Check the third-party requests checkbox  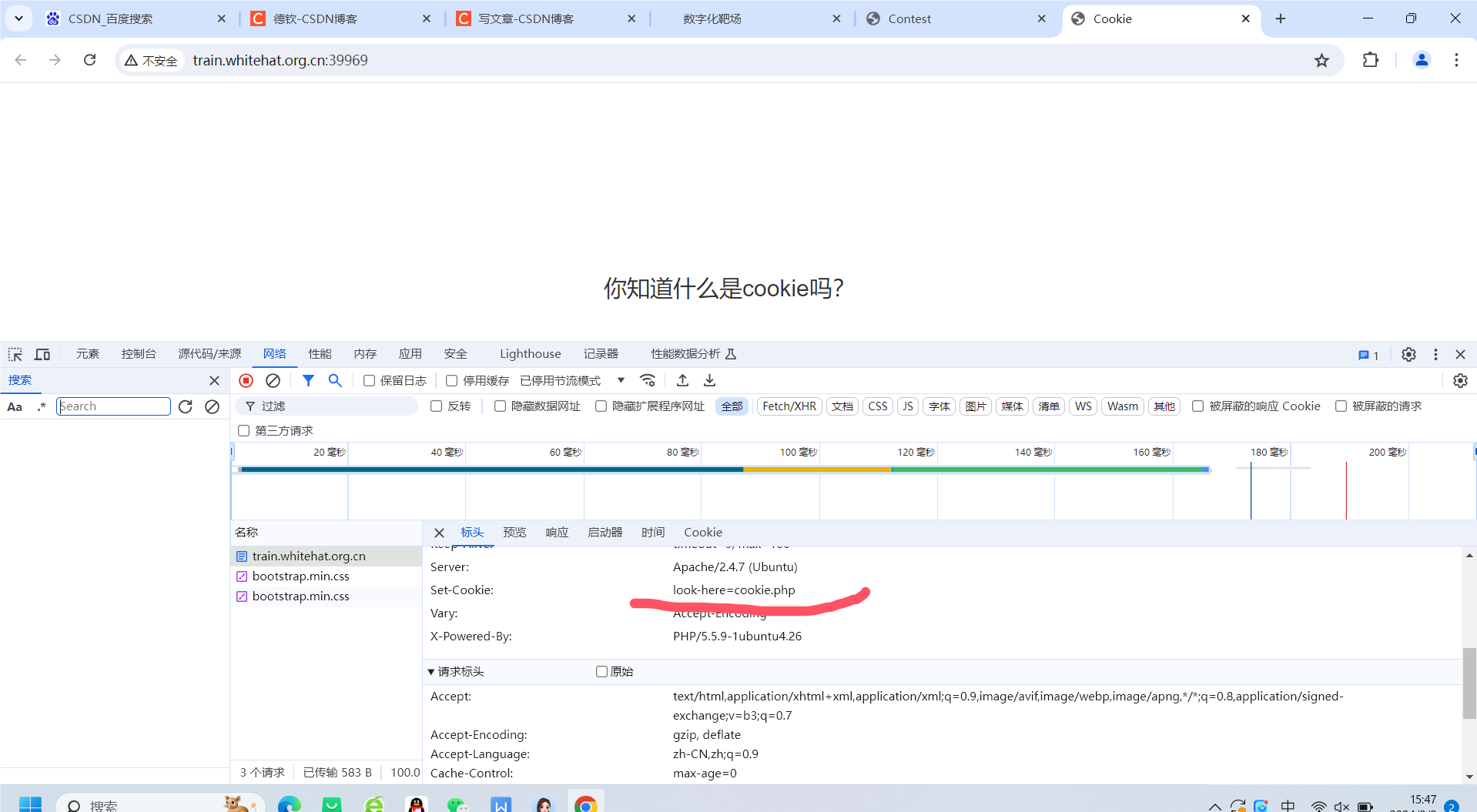pyautogui.click(x=244, y=431)
